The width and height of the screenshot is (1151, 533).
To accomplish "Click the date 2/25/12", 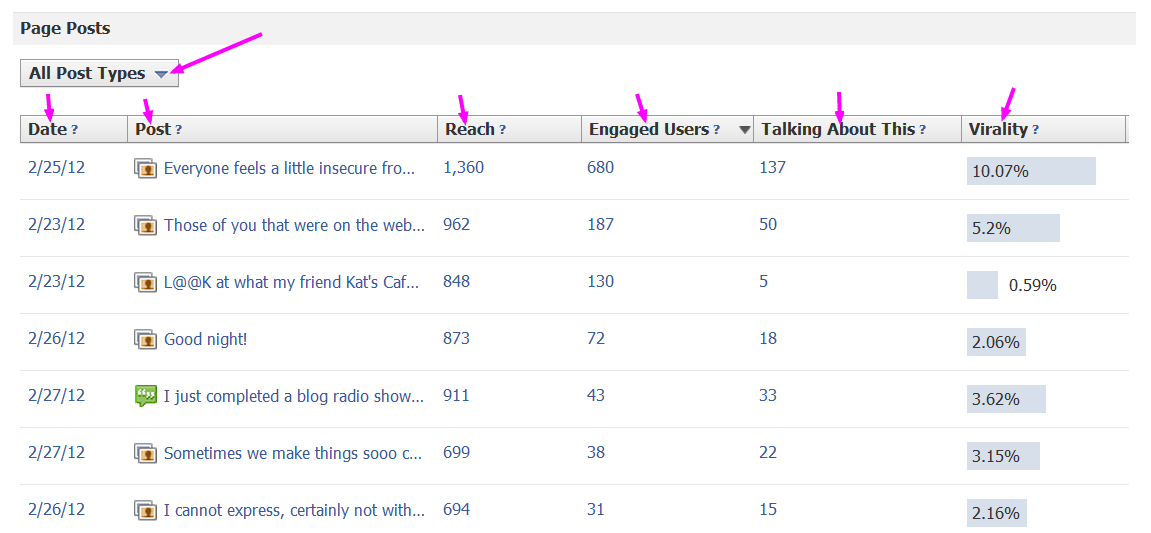I will [x=57, y=167].
